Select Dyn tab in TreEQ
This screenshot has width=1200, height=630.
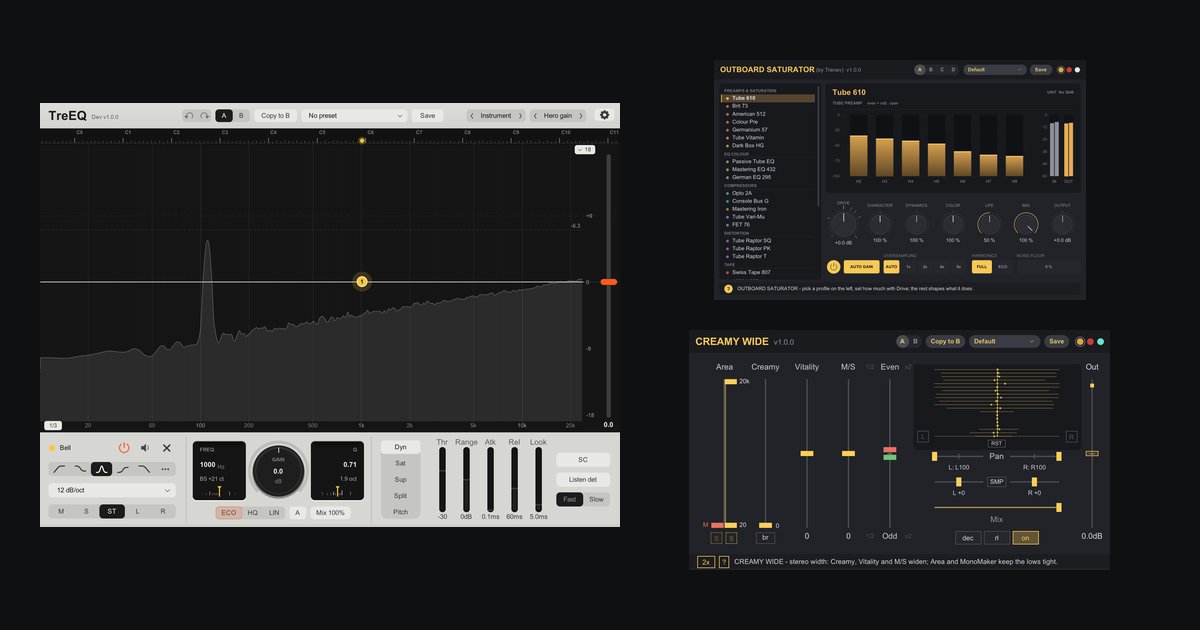pos(400,447)
